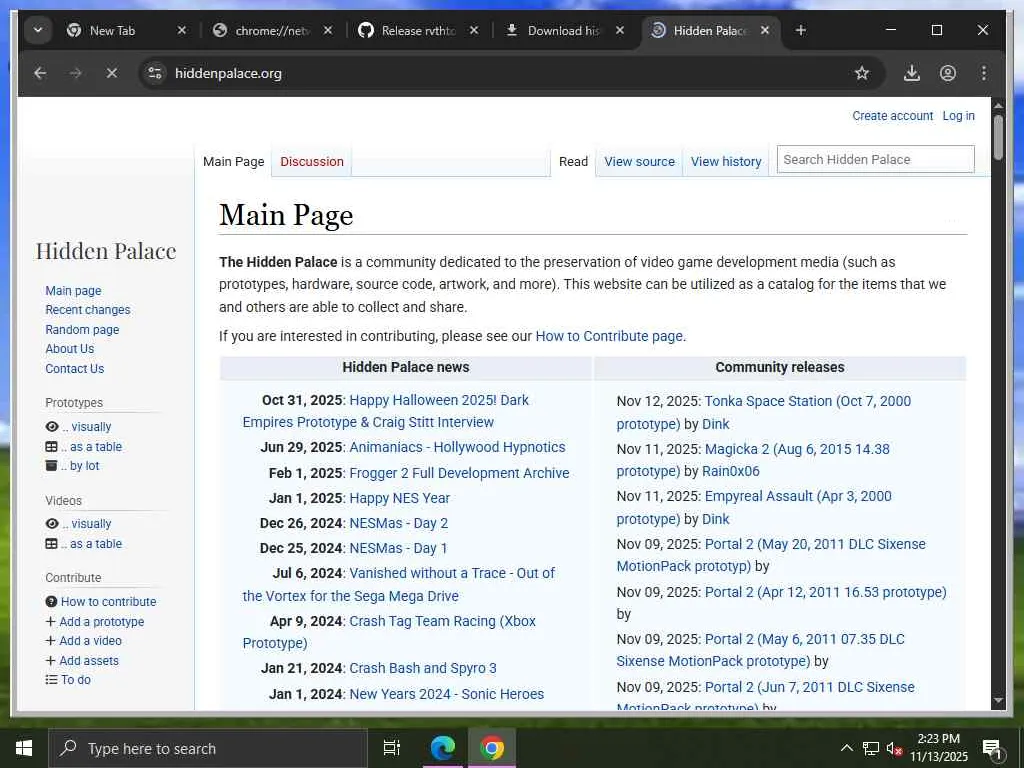Click Create account link
The image size is (1024, 768).
(x=892, y=116)
